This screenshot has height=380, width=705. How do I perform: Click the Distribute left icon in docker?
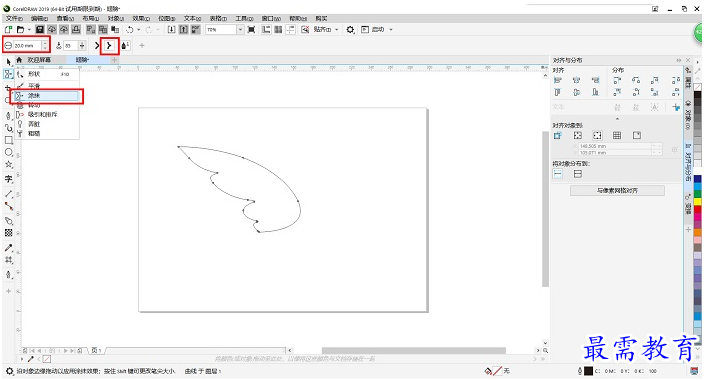point(617,80)
